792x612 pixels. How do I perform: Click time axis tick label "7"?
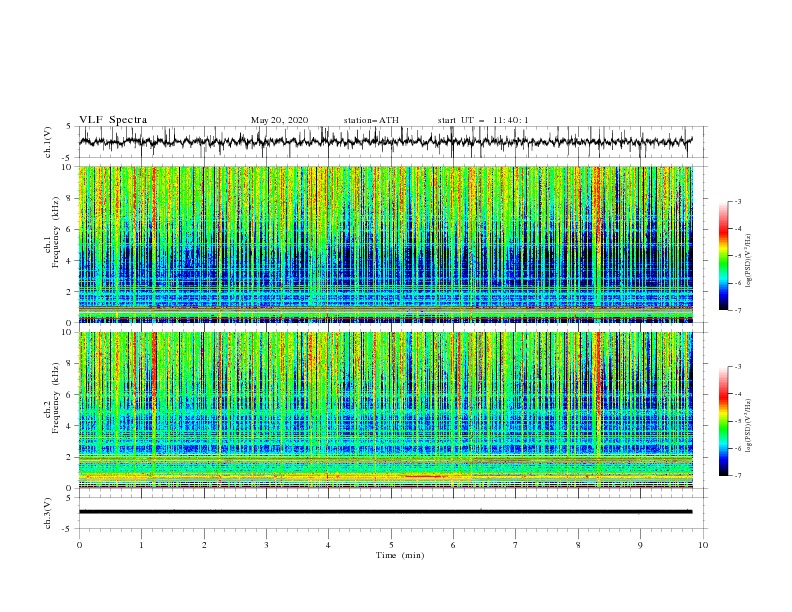516,545
